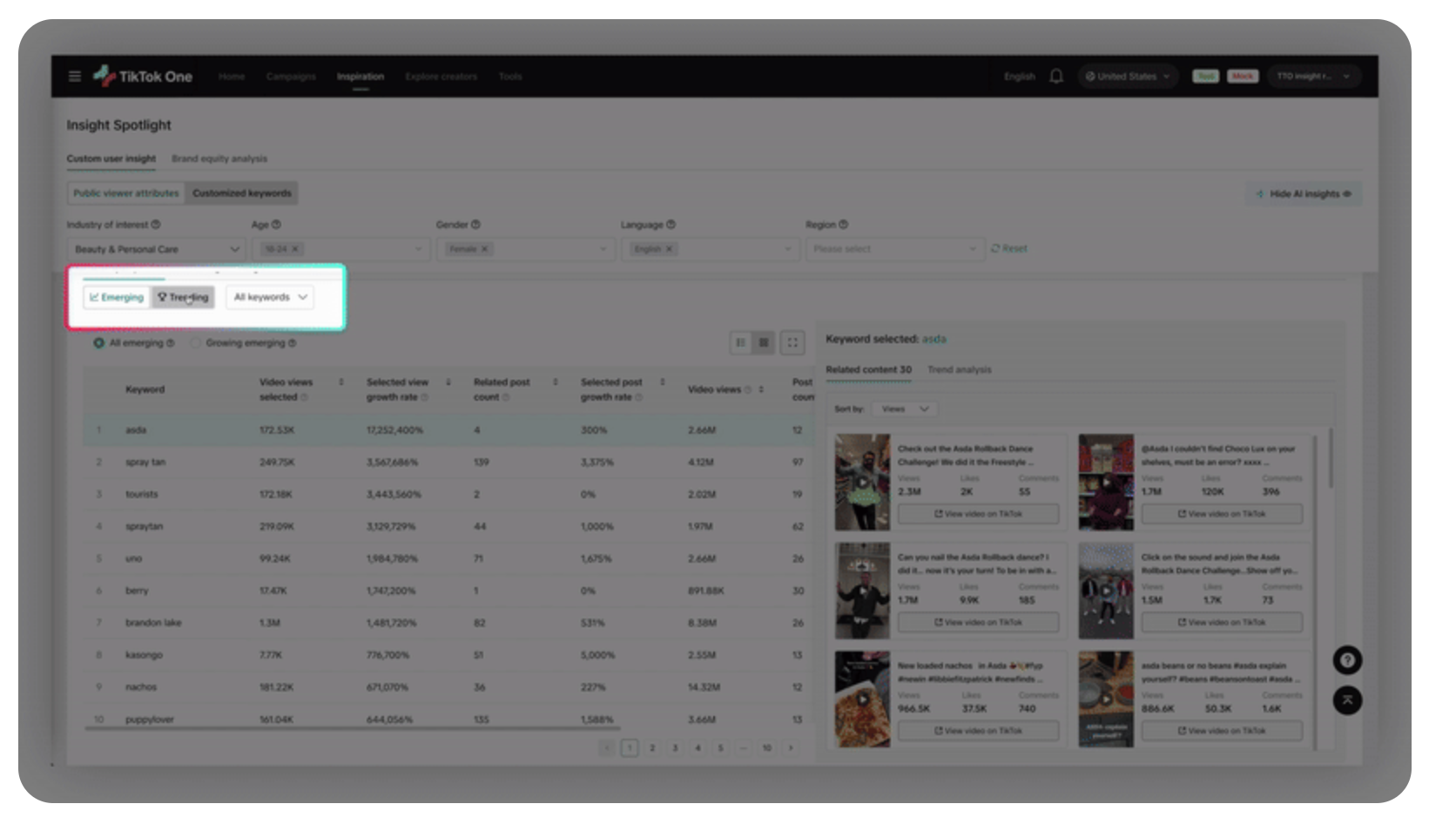
Task: Open the hamburger navigation menu
Action: point(75,77)
